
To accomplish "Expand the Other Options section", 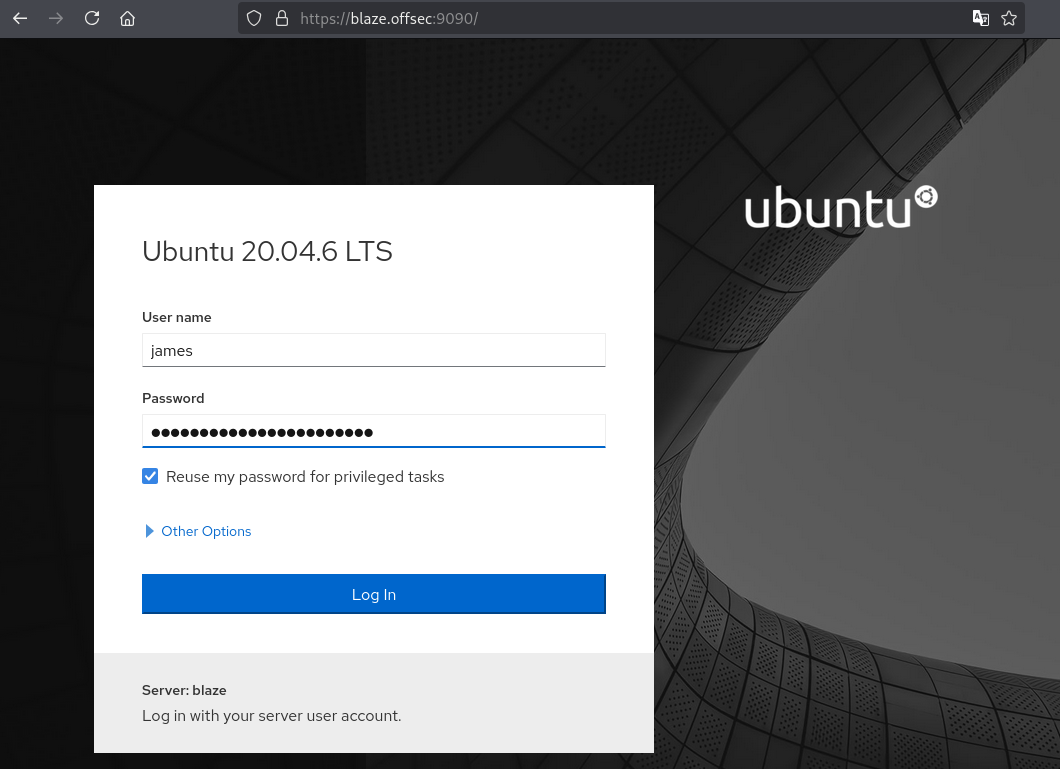I will click(x=199, y=531).
